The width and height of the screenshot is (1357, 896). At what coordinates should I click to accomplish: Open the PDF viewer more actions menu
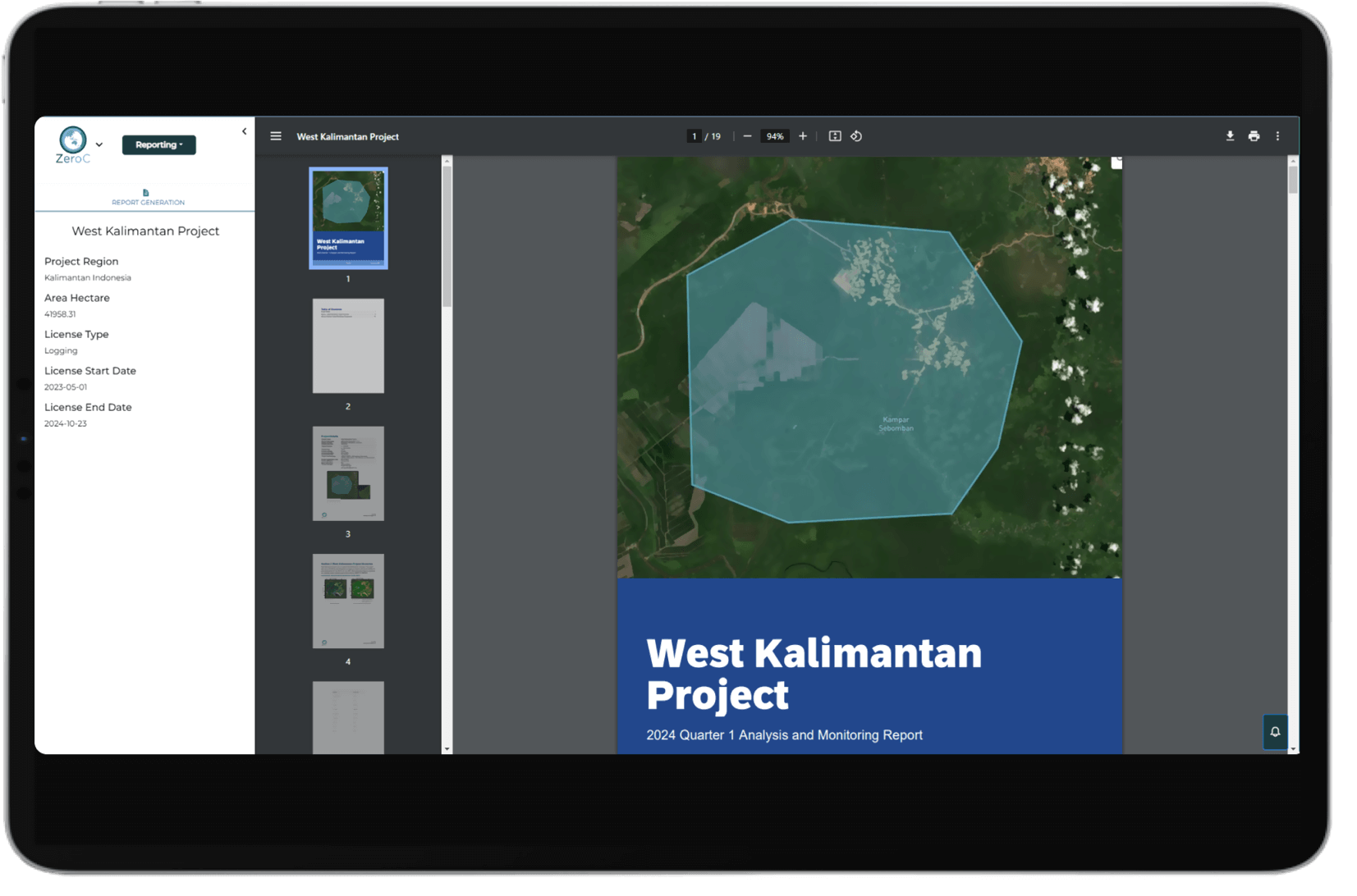[1277, 136]
